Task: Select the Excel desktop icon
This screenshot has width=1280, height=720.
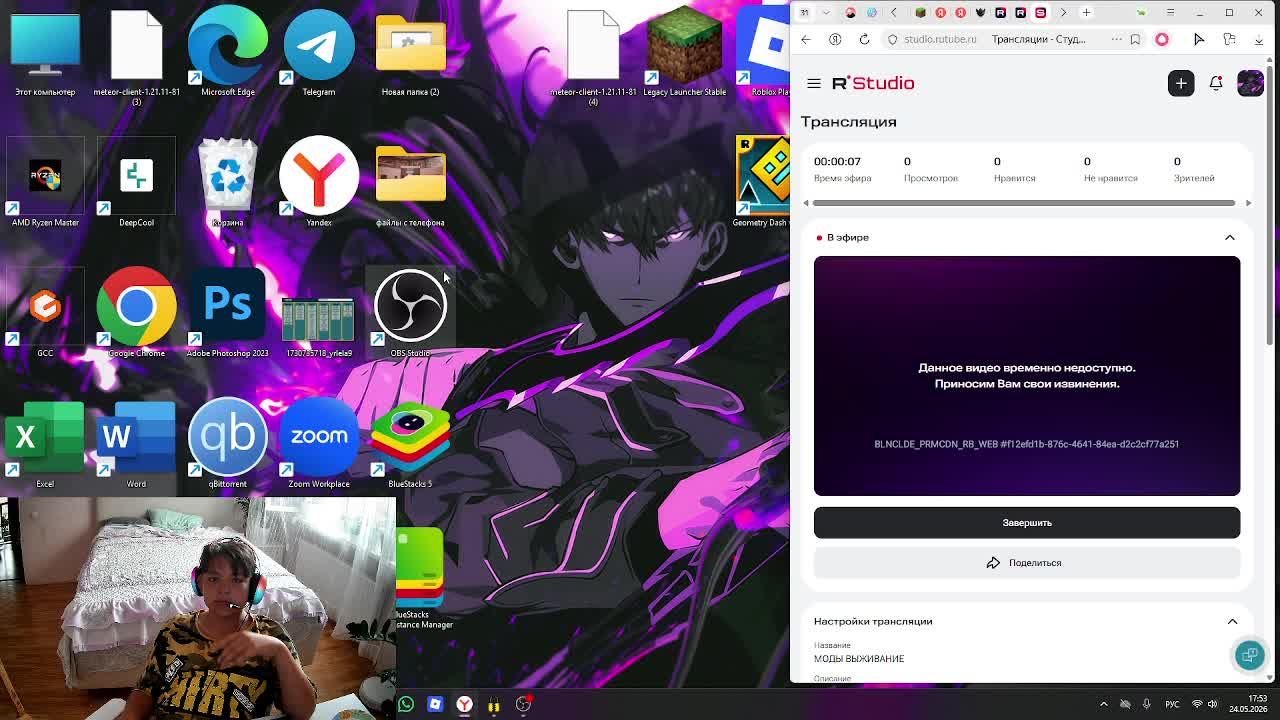Action: [45, 445]
